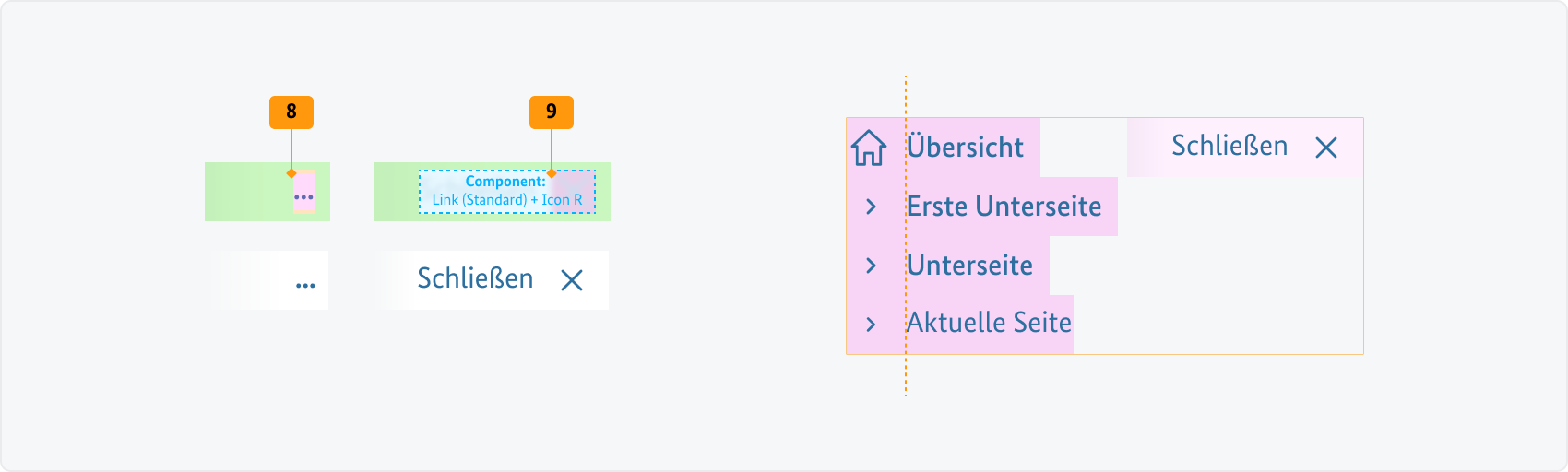Expand the chevron before the Unterseite entry
The width and height of the screenshot is (1568, 472).
(x=871, y=265)
